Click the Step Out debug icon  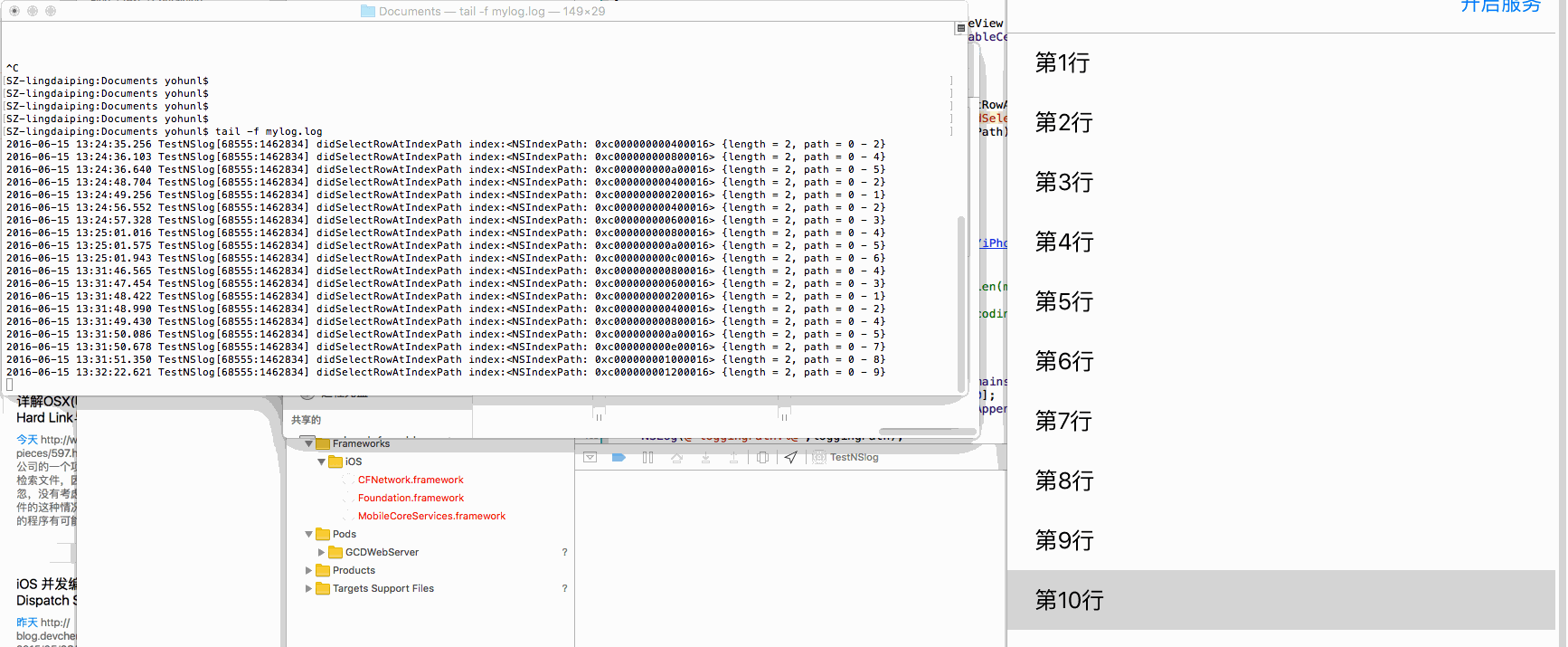(733, 457)
